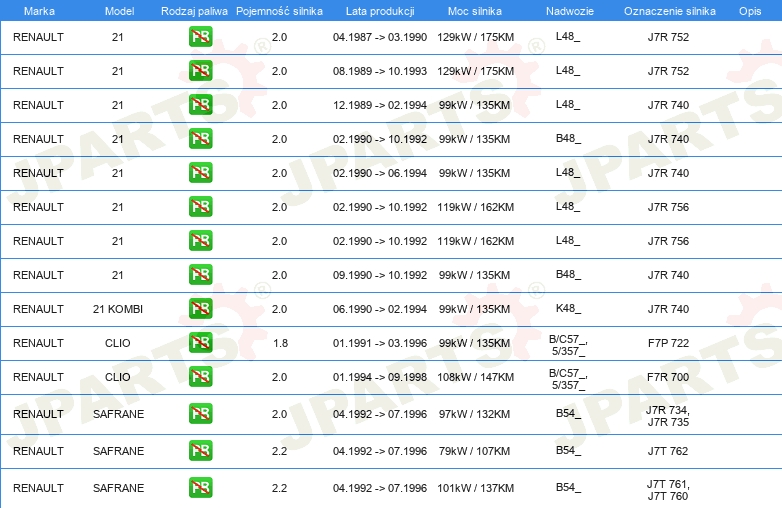Select the '21 KOMBI' model cell
Screen dimensions: 782x508
[118, 309]
